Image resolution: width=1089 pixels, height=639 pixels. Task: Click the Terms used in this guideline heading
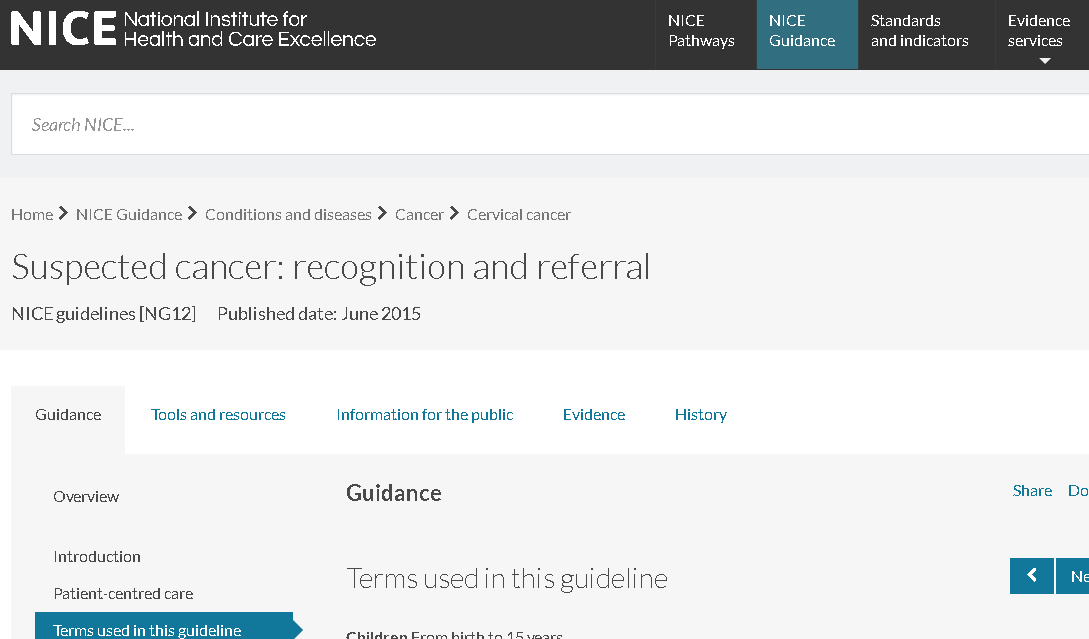507,579
